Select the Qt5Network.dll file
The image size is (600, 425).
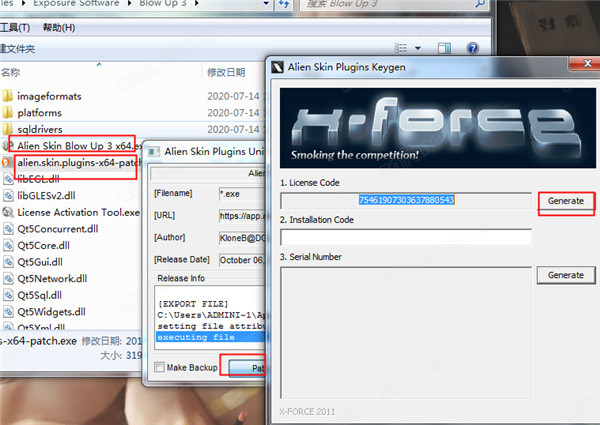tap(52, 278)
